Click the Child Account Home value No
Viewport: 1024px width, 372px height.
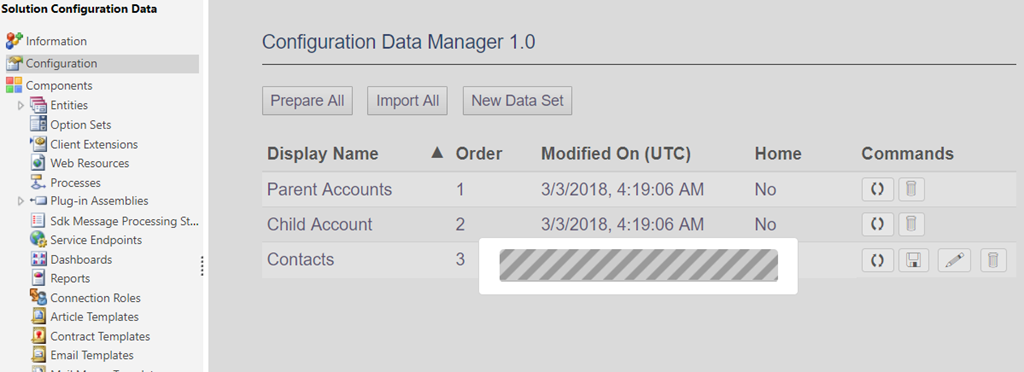pos(765,225)
